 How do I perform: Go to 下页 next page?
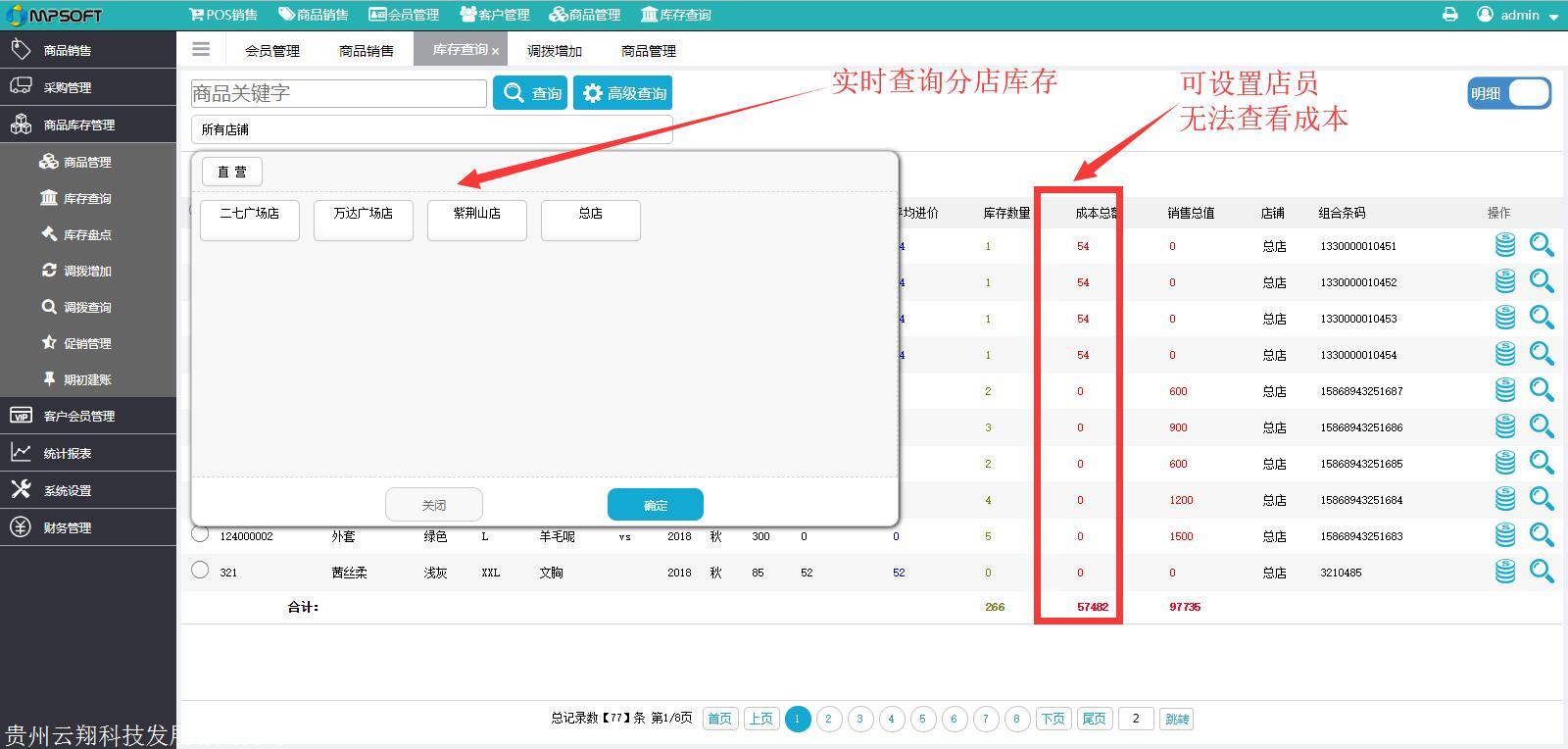tap(1053, 719)
